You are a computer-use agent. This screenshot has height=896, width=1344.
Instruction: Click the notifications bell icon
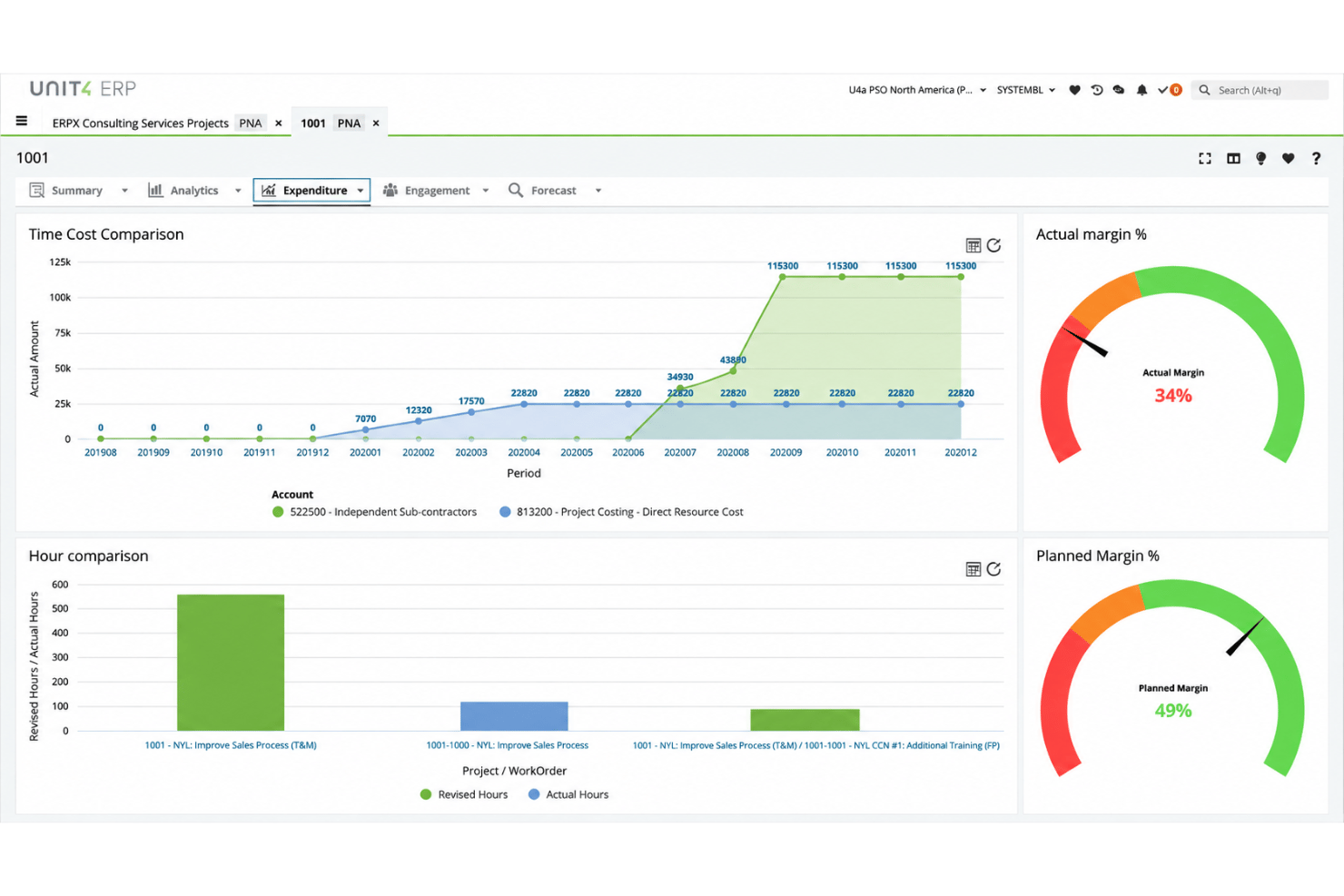click(x=1141, y=90)
